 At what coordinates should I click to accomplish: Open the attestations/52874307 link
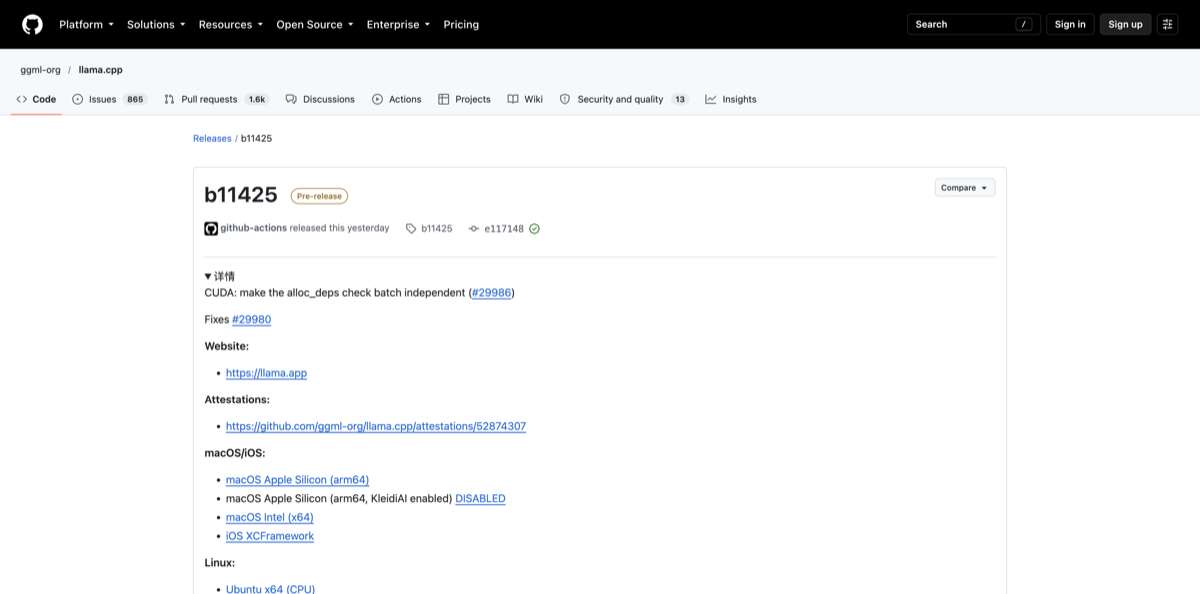click(376, 426)
